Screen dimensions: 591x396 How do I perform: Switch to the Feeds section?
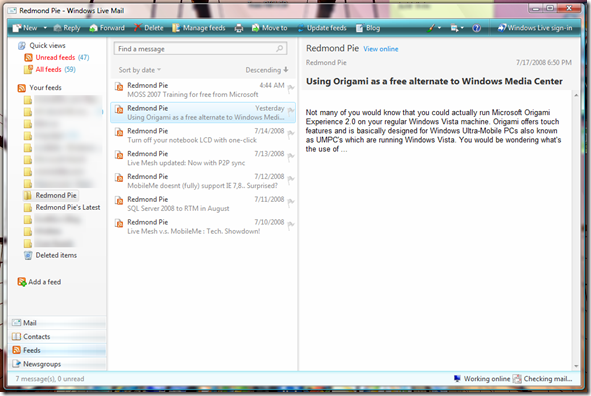tap(57, 350)
